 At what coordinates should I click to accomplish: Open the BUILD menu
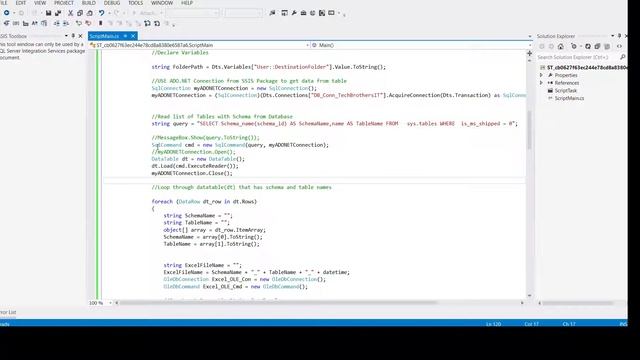click(89, 3)
